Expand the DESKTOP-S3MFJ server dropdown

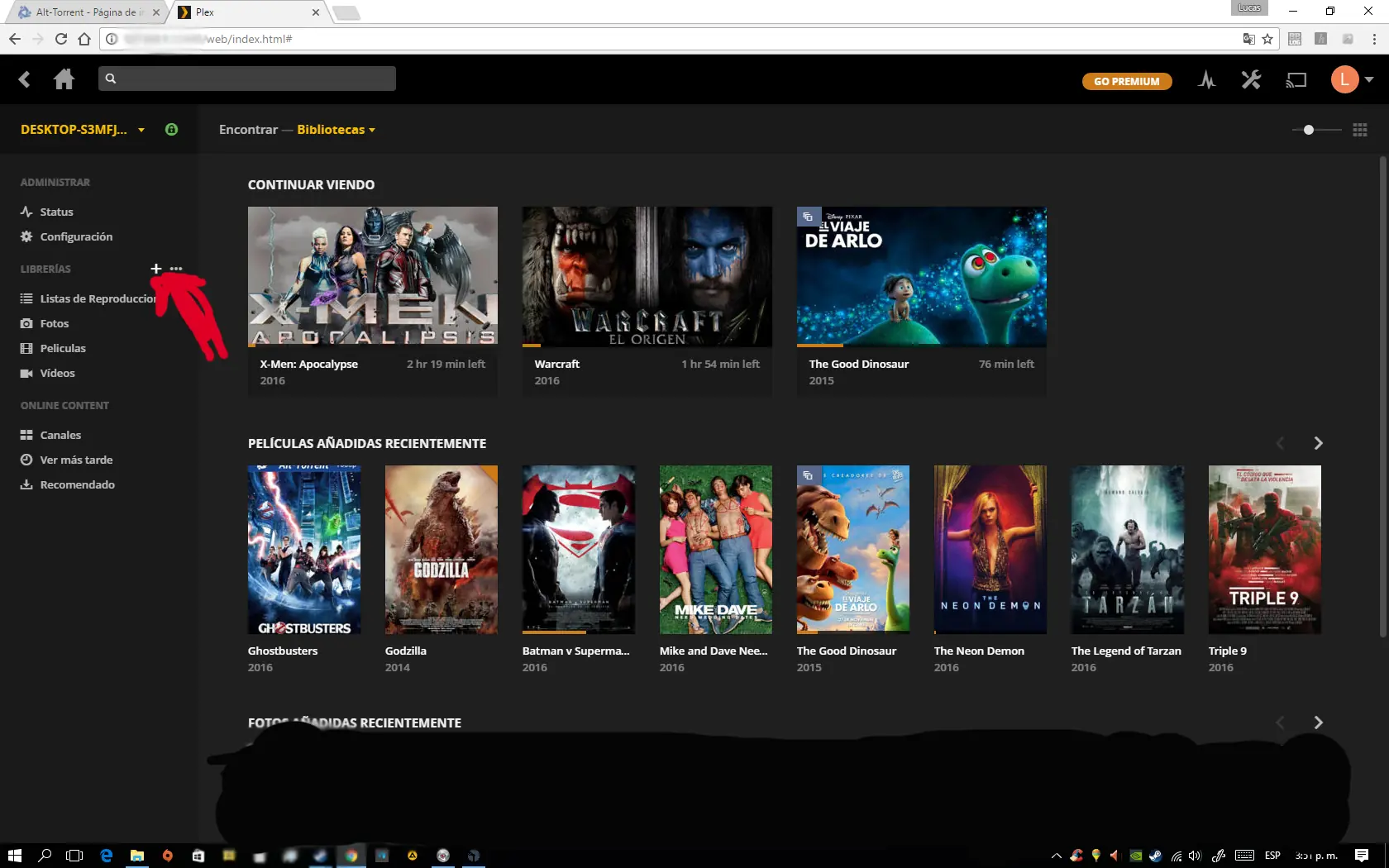click(141, 131)
